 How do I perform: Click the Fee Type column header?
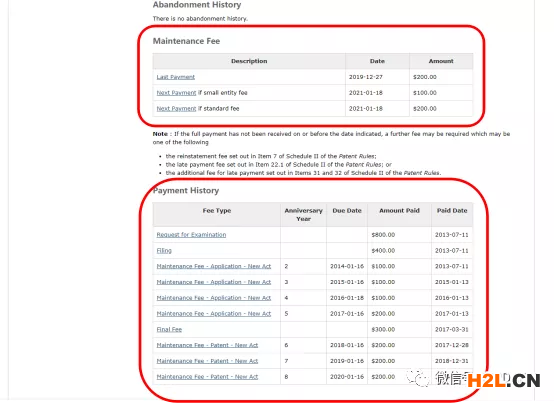click(217, 211)
